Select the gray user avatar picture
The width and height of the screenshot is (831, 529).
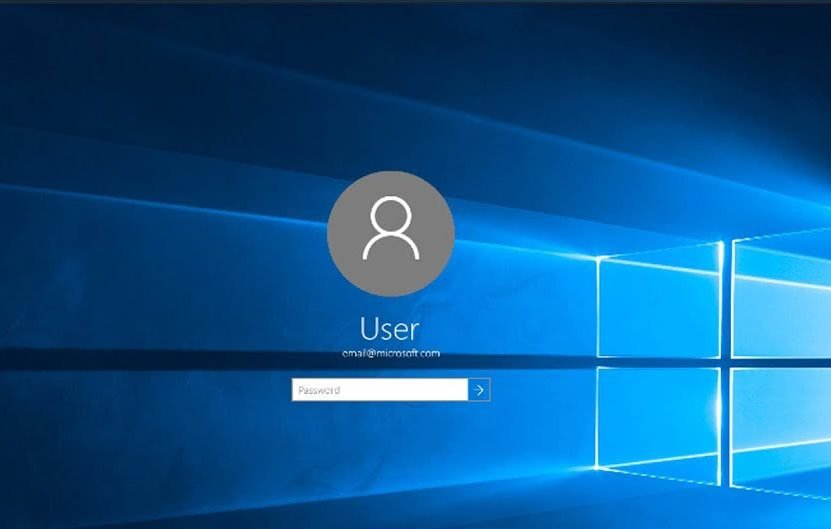pyautogui.click(x=391, y=234)
